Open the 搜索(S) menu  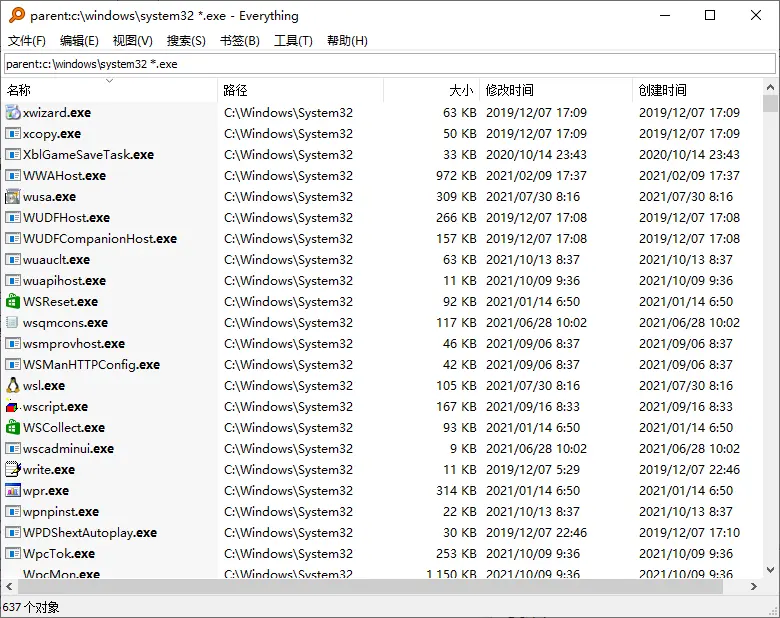tap(186, 41)
